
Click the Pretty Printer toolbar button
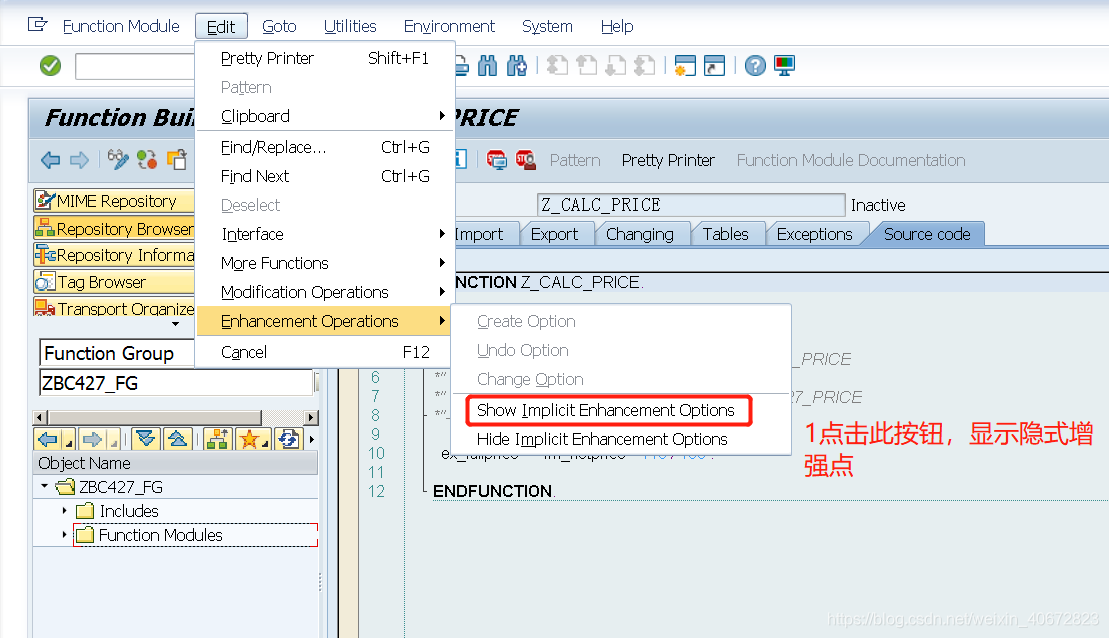coord(668,161)
